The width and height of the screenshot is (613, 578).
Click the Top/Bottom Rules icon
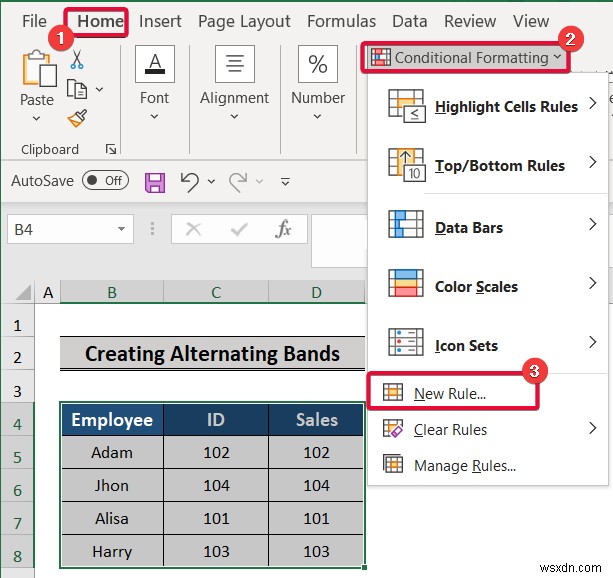tap(407, 165)
